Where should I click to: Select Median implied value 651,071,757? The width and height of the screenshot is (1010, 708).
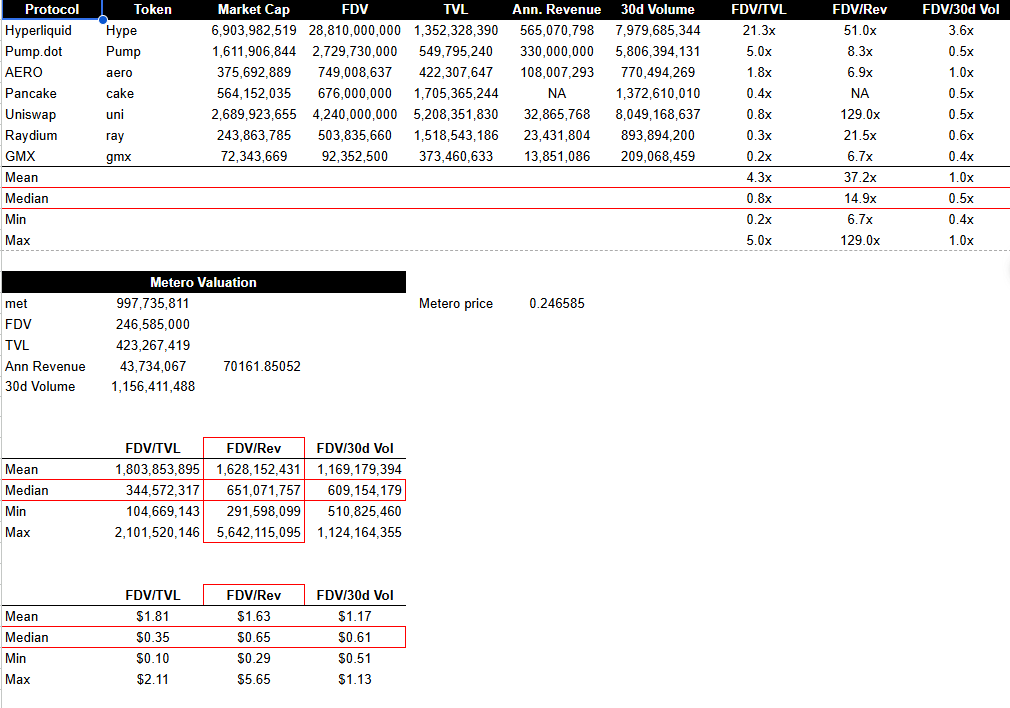coord(263,491)
